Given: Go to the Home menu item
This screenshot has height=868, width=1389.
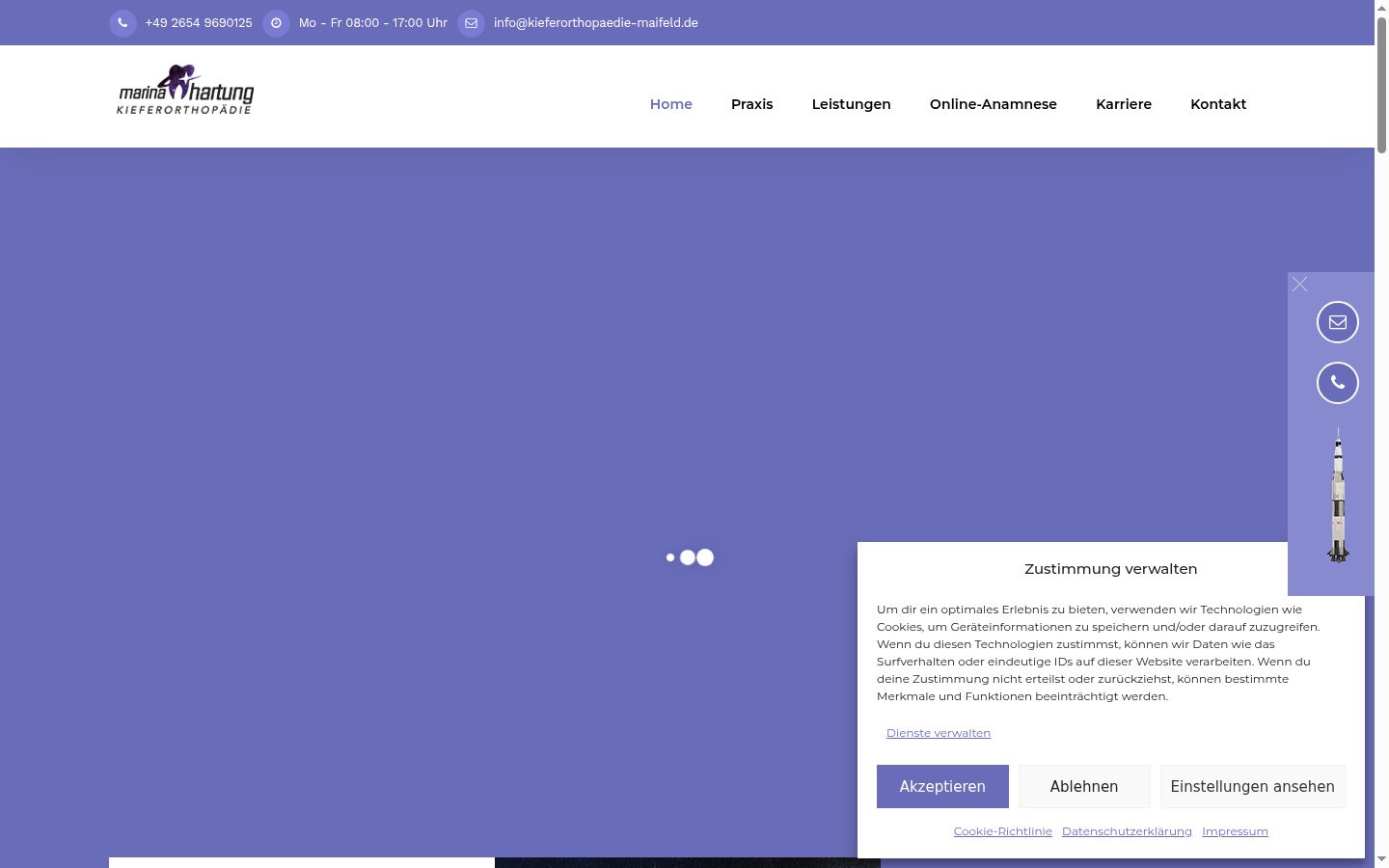Looking at the screenshot, I should 671,104.
